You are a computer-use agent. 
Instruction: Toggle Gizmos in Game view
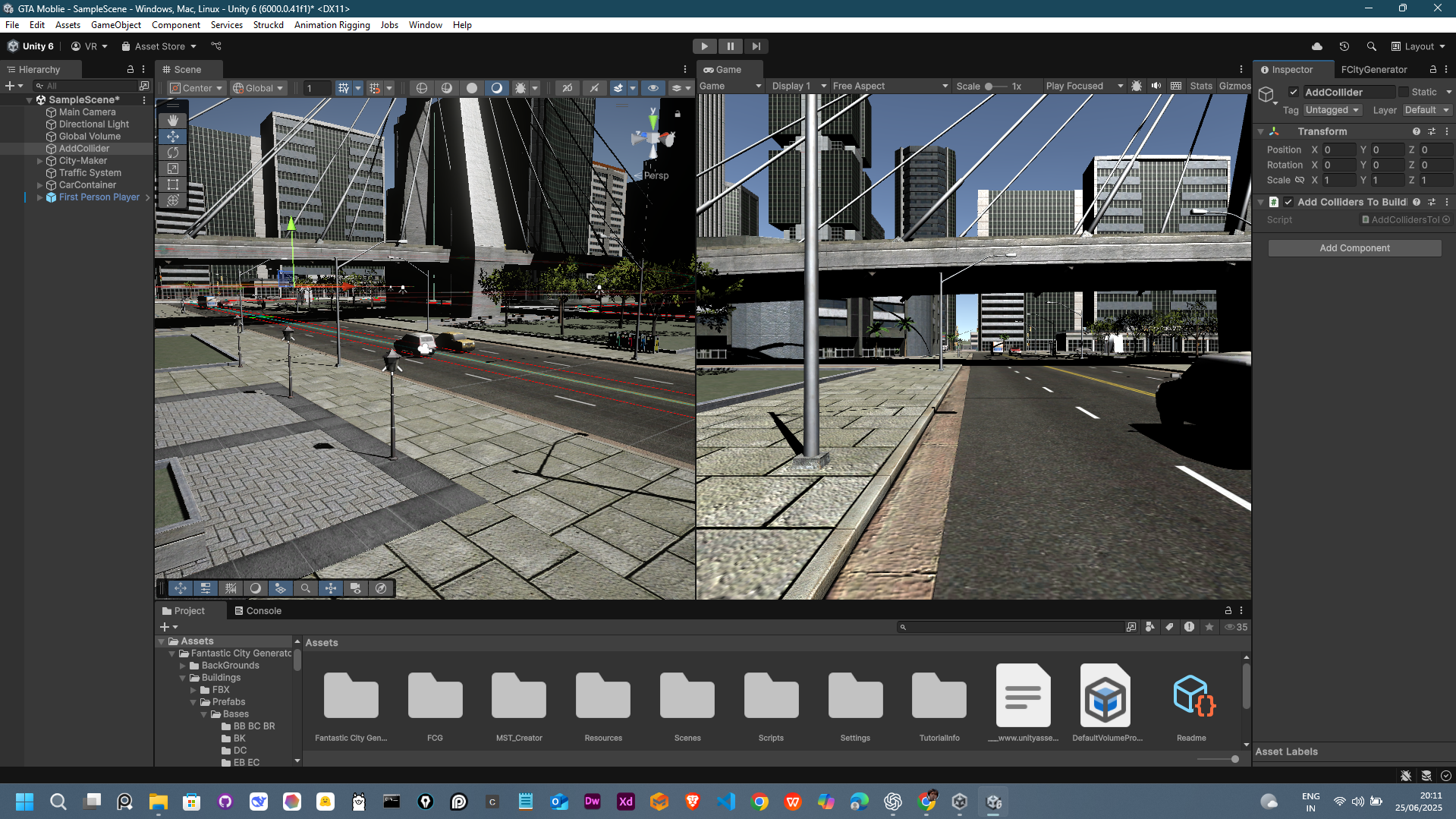tap(1234, 86)
